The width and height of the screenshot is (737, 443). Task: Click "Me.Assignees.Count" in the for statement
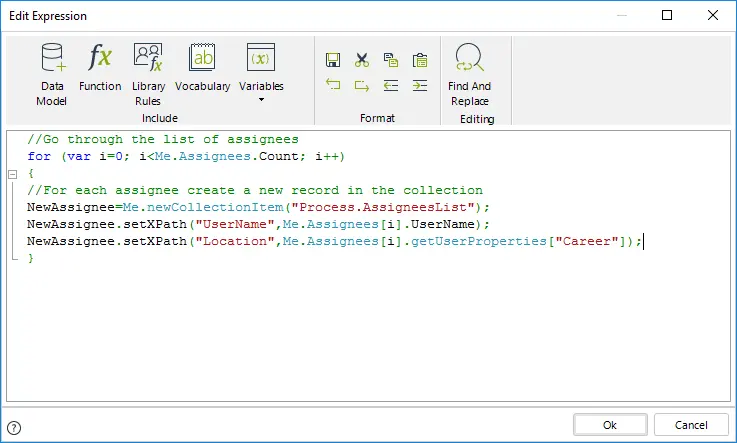227,156
